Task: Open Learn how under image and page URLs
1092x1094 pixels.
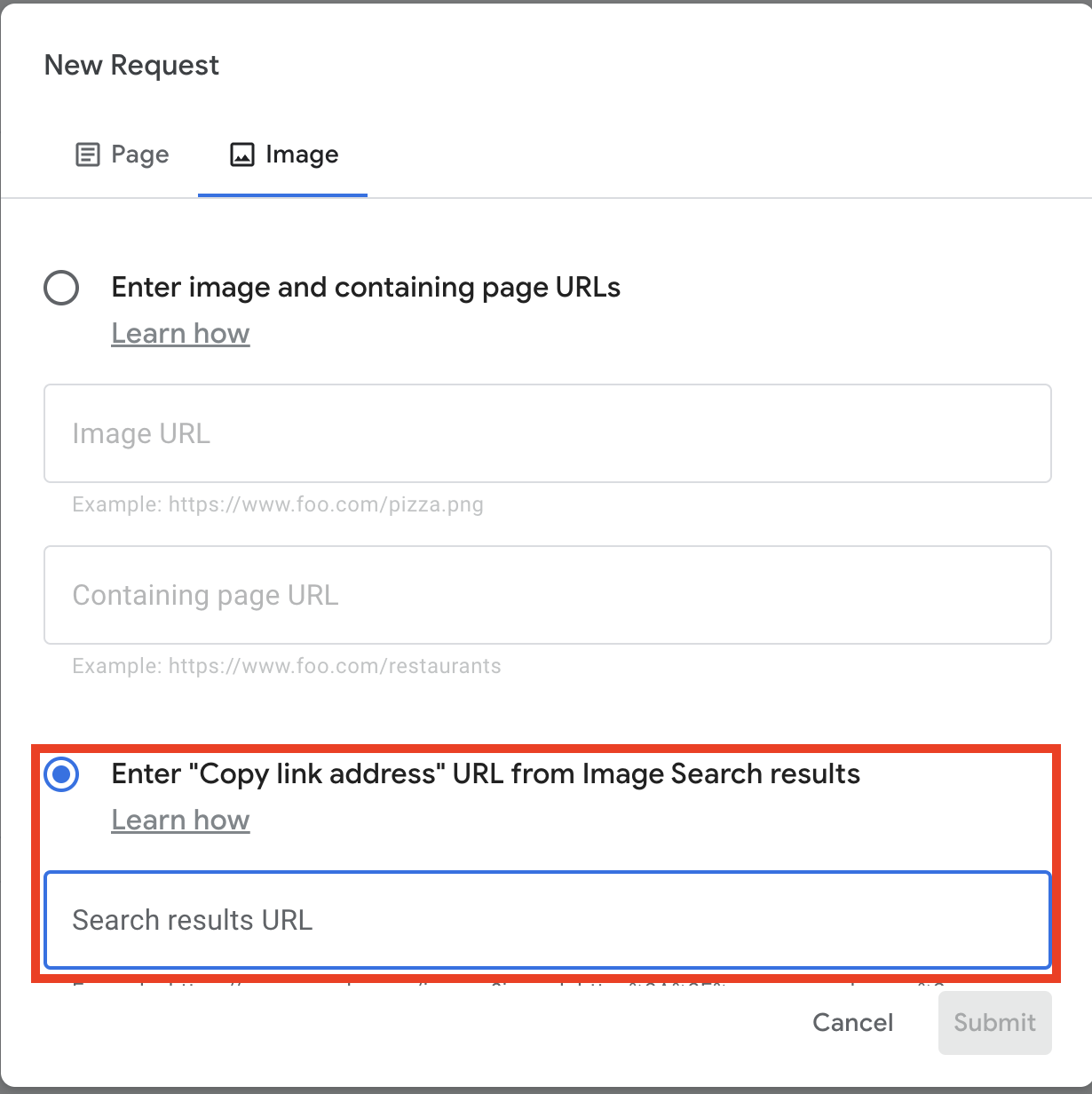Action: click(180, 334)
